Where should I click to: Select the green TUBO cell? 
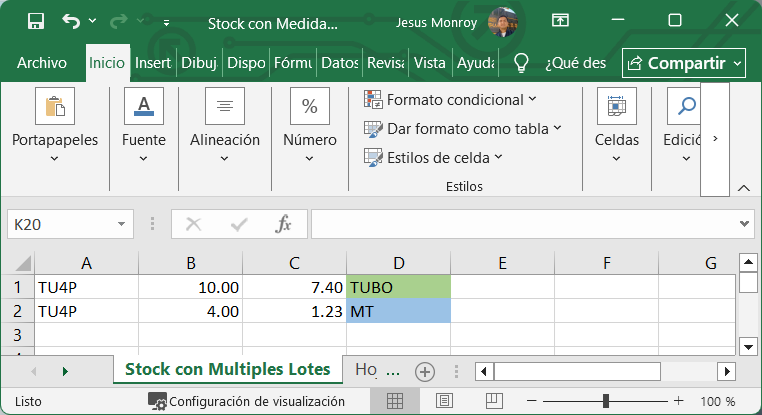(x=398, y=287)
